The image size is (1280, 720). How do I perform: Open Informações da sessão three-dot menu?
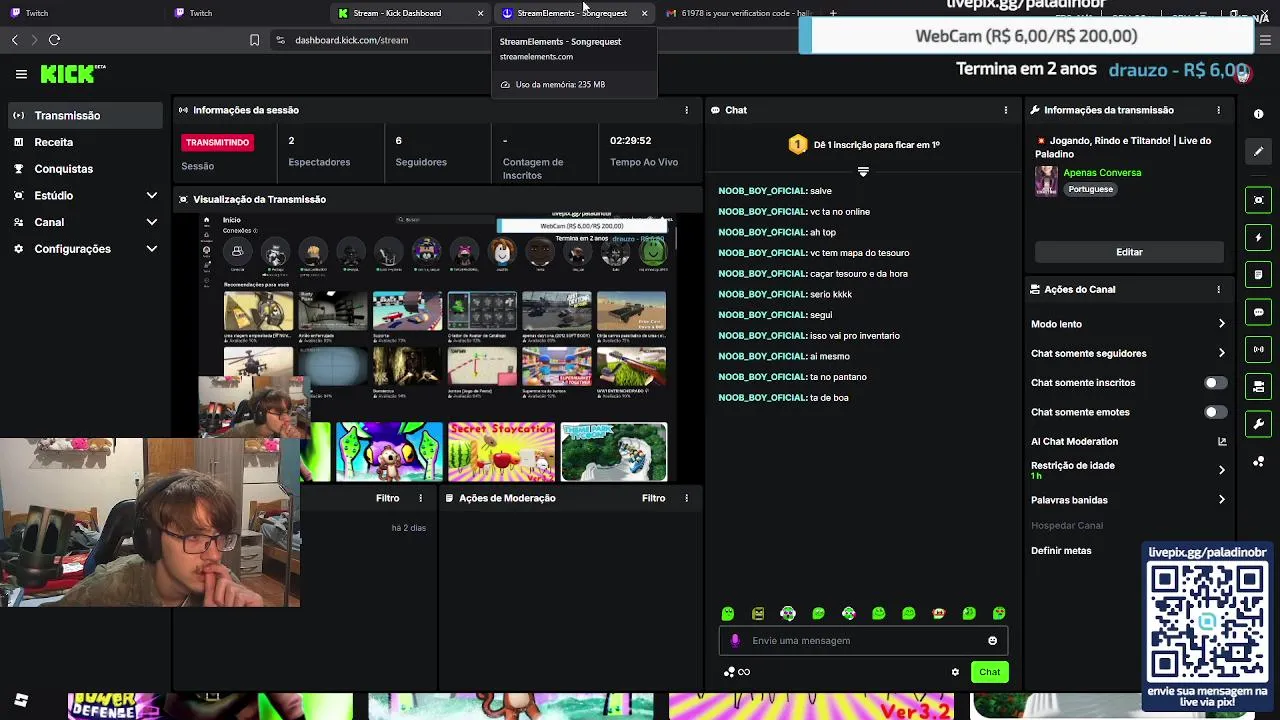click(x=686, y=110)
